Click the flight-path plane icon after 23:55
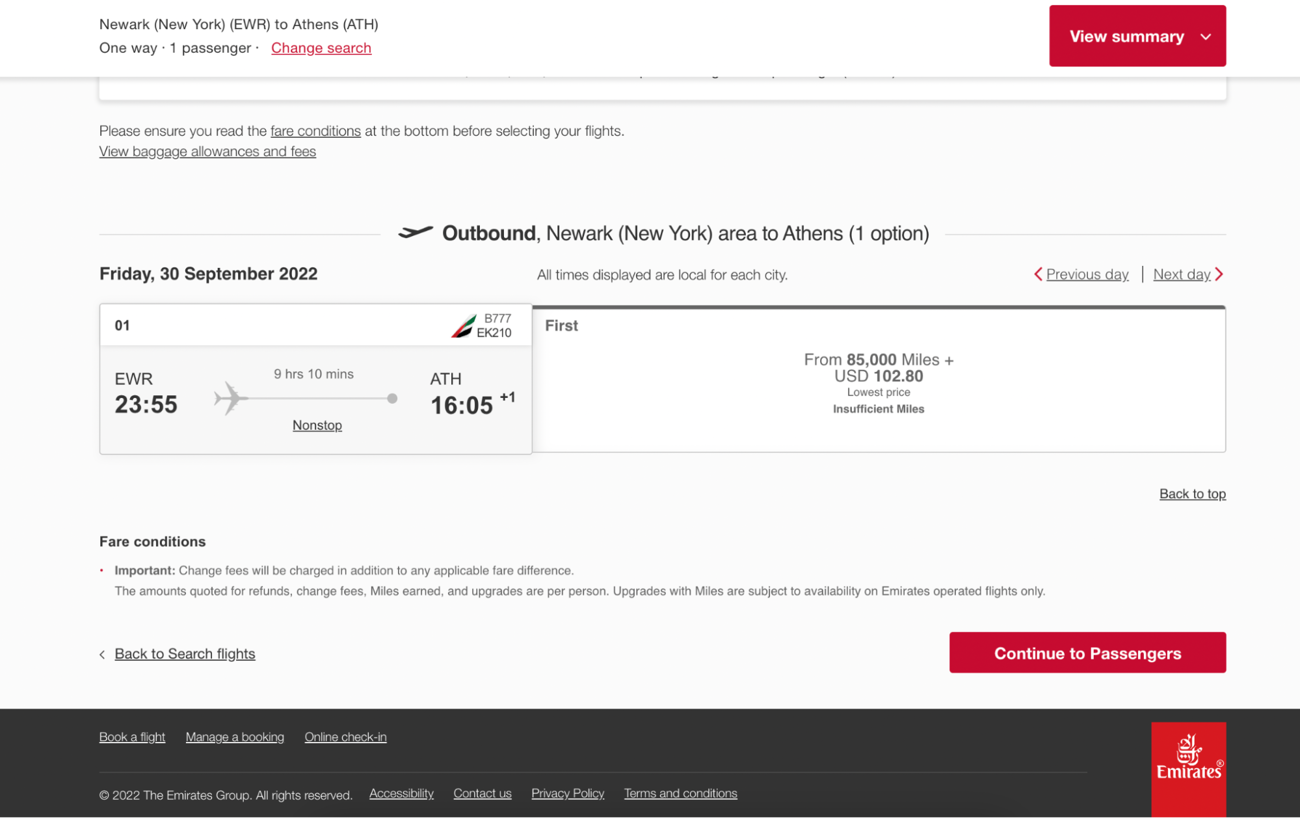The height and width of the screenshot is (818, 1300). tap(231, 398)
